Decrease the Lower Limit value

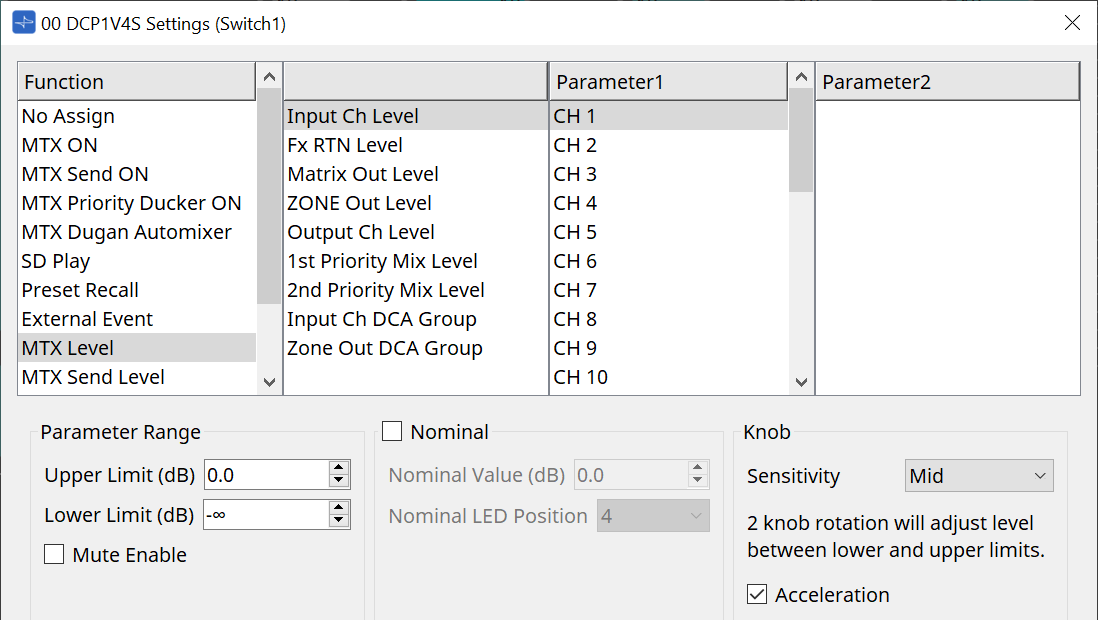pyautogui.click(x=339, y=521)
